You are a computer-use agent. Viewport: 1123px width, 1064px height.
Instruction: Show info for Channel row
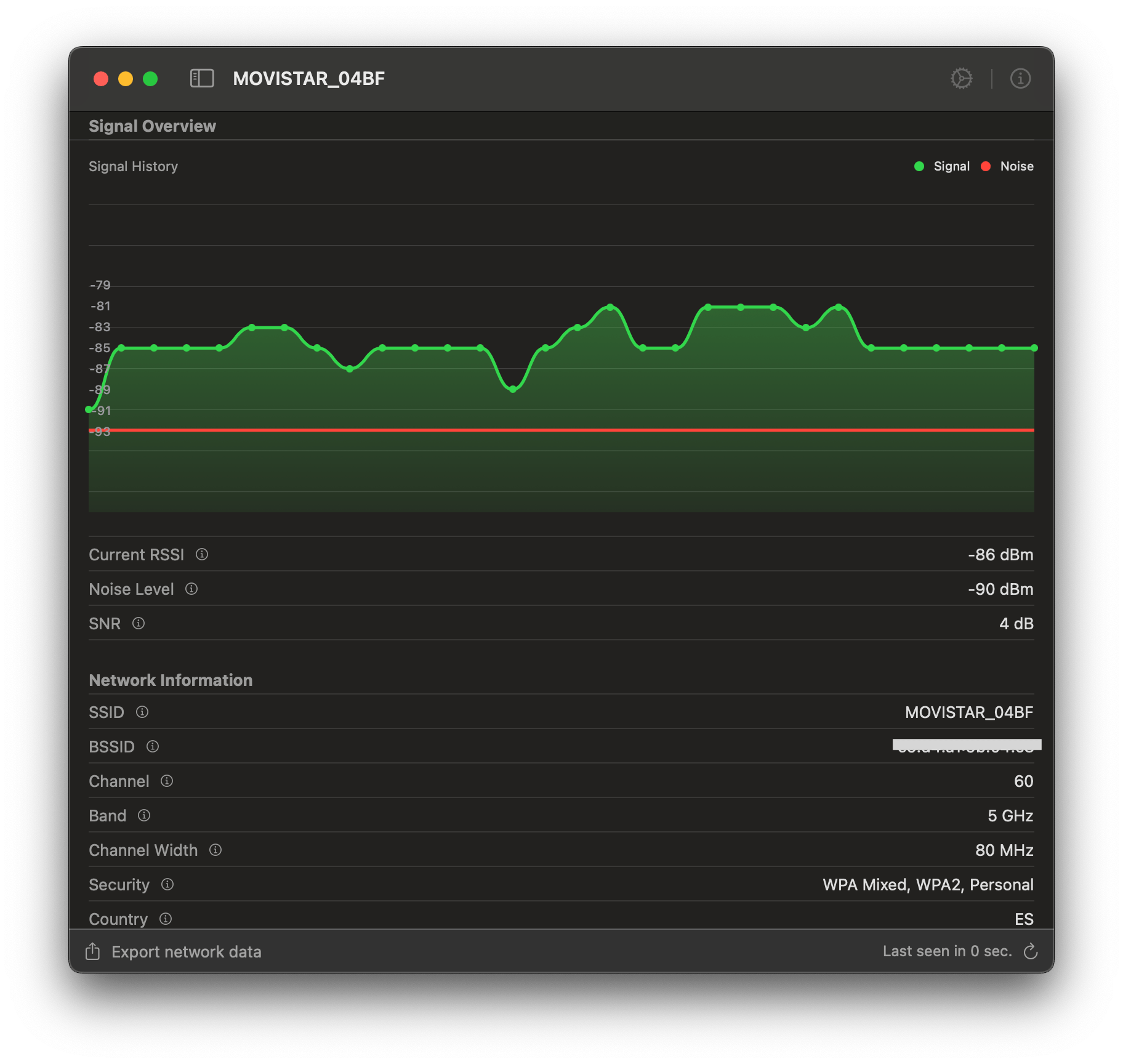[x=167, y=781]
